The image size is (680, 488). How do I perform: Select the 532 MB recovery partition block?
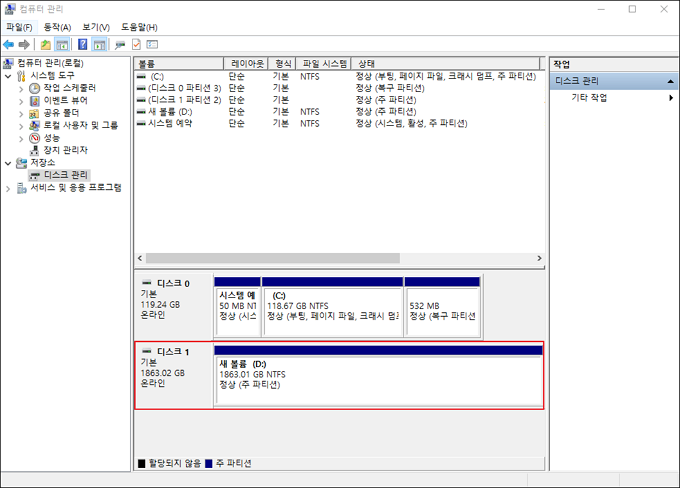click(442, 307)
